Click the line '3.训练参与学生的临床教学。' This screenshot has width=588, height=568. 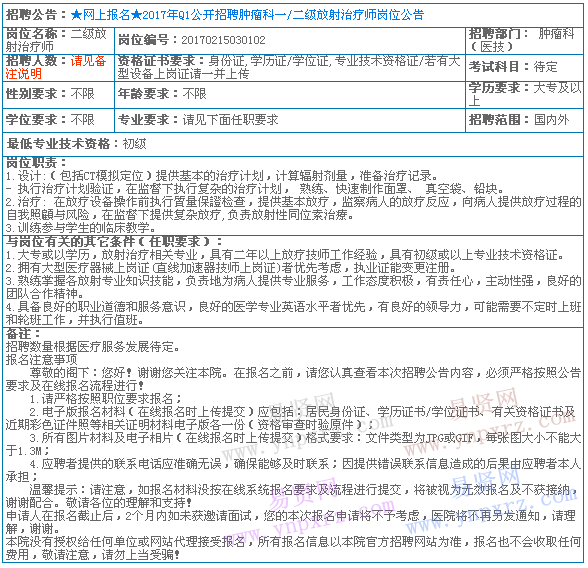click(81, 228)
